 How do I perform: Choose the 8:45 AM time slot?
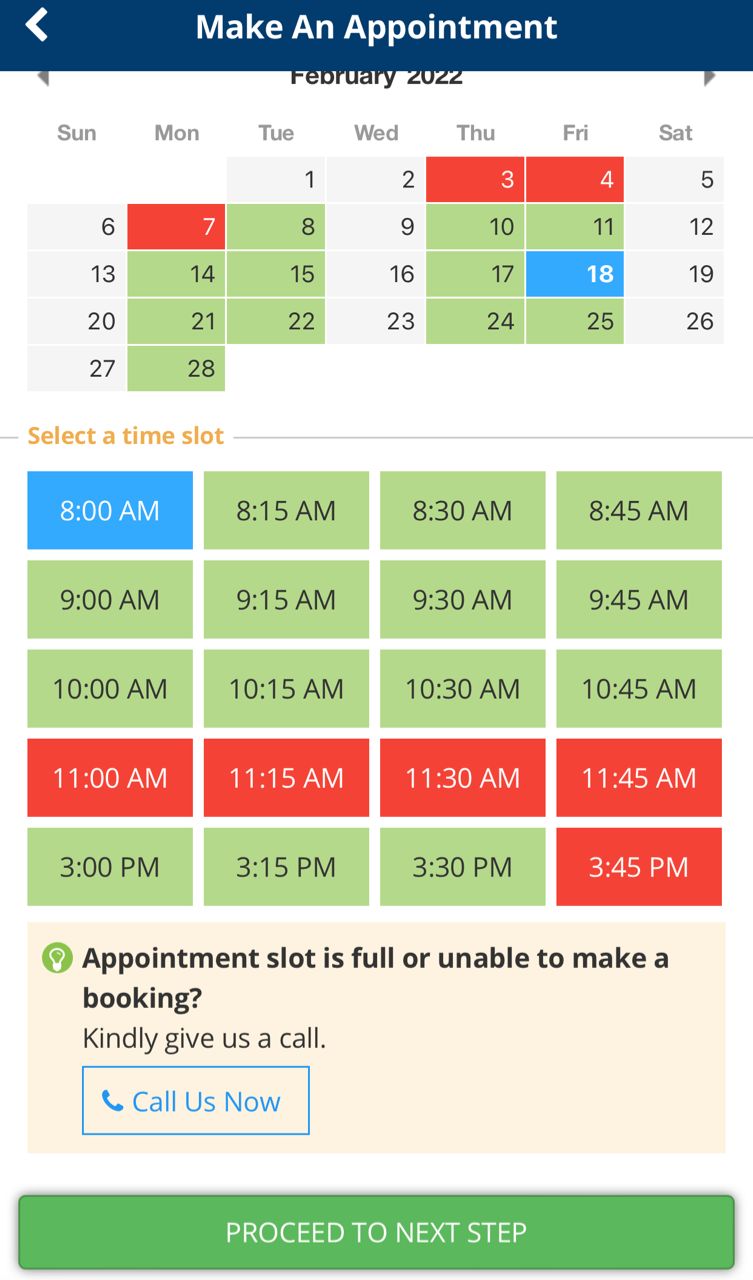click(x=639, y=511)
